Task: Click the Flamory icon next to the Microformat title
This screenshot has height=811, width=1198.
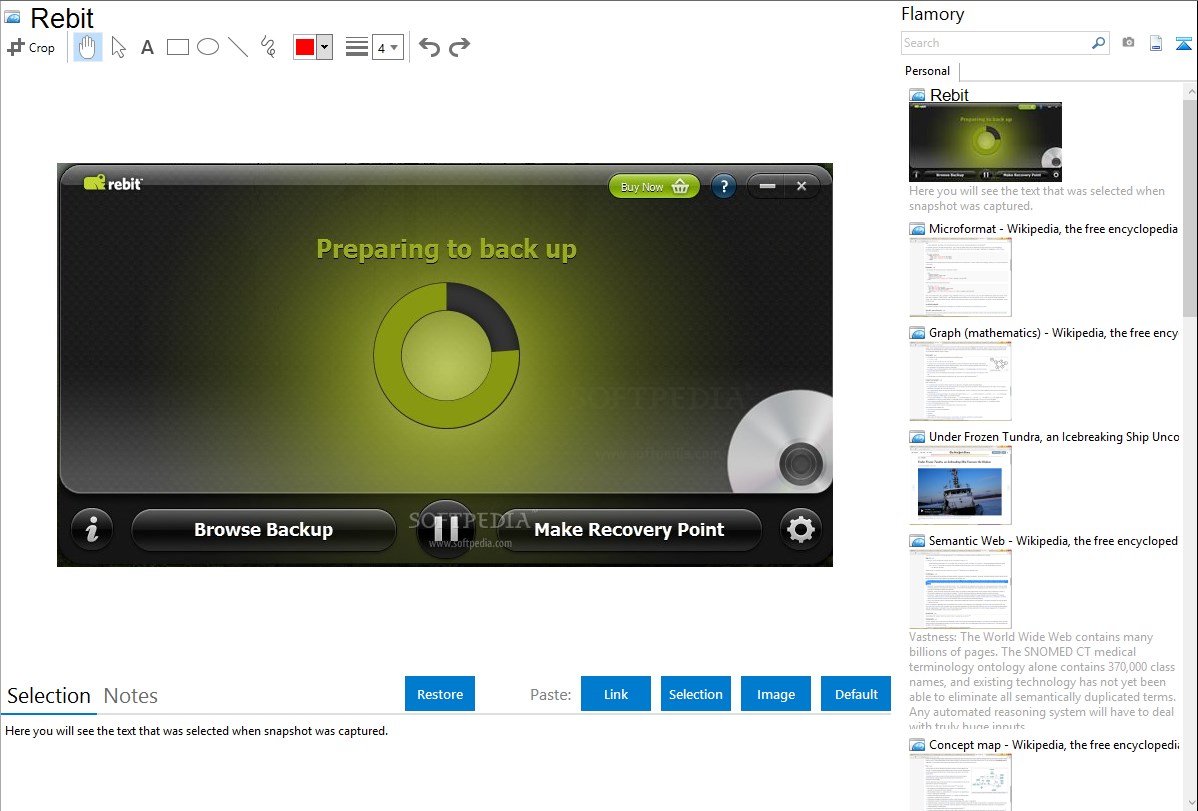Action: tap(918, 229)
